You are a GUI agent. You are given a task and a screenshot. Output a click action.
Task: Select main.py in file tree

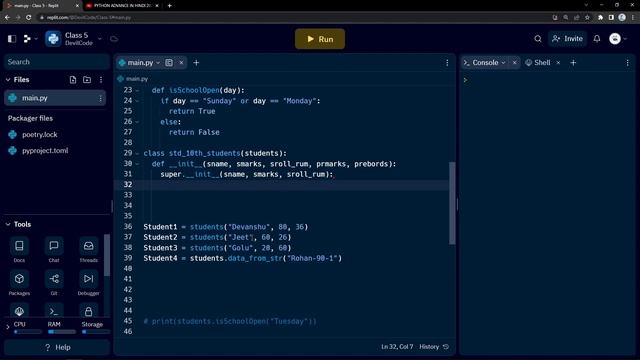click(x=55, y=98)
